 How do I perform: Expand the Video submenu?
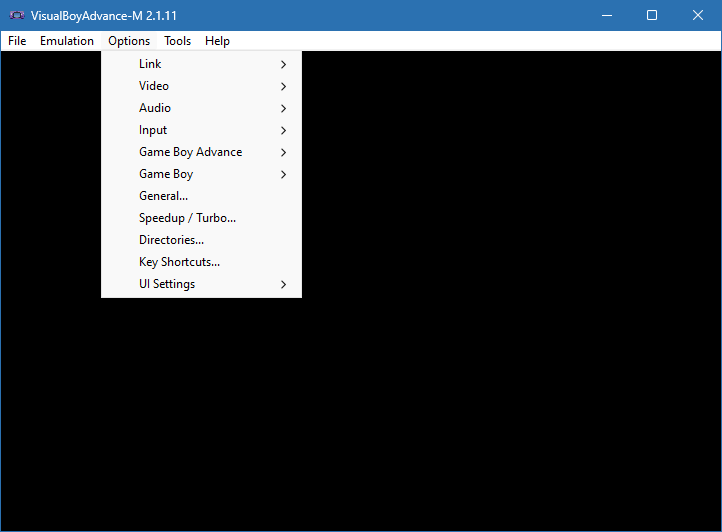[201, 86]
